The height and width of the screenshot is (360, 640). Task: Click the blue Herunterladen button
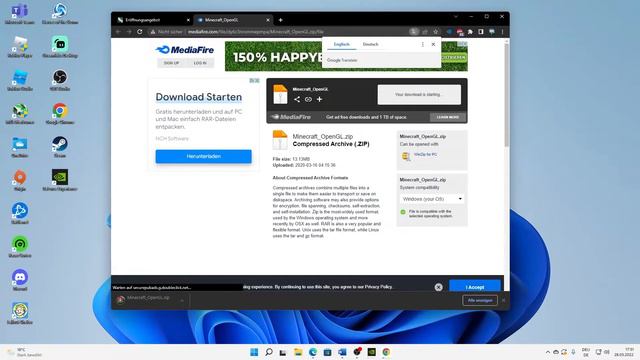pos(203,156)
